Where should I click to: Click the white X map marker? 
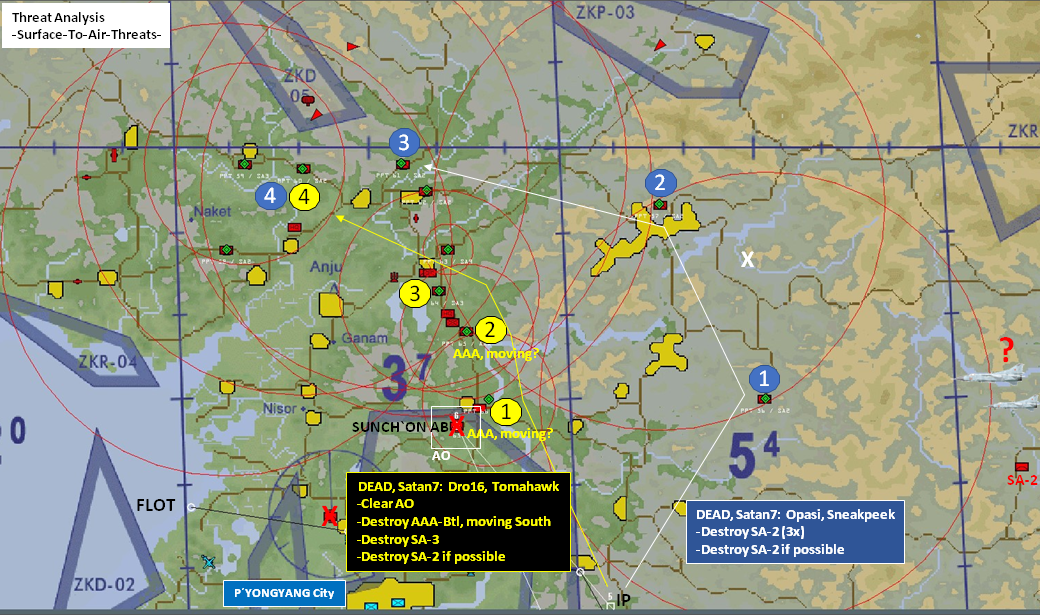[748, 259]
